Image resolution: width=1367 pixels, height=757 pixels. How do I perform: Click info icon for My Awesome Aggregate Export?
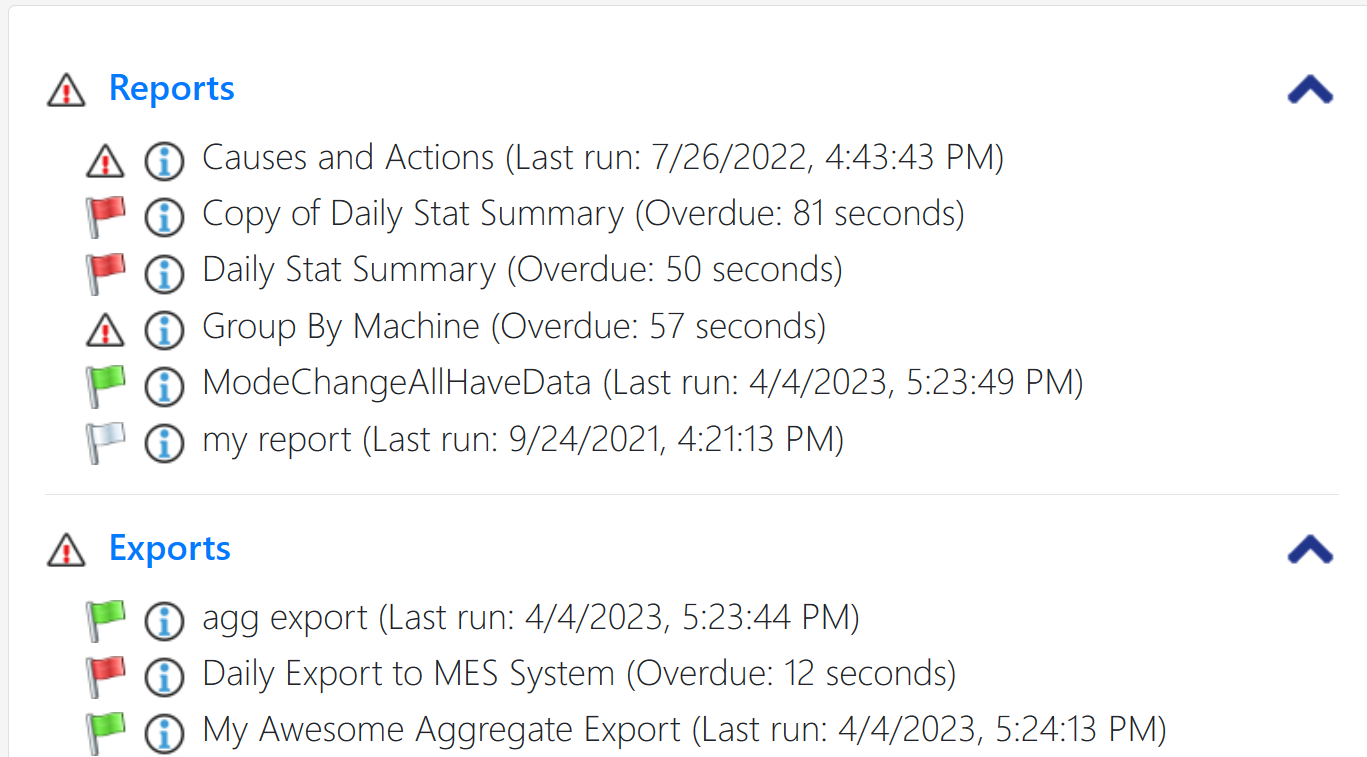164,732
